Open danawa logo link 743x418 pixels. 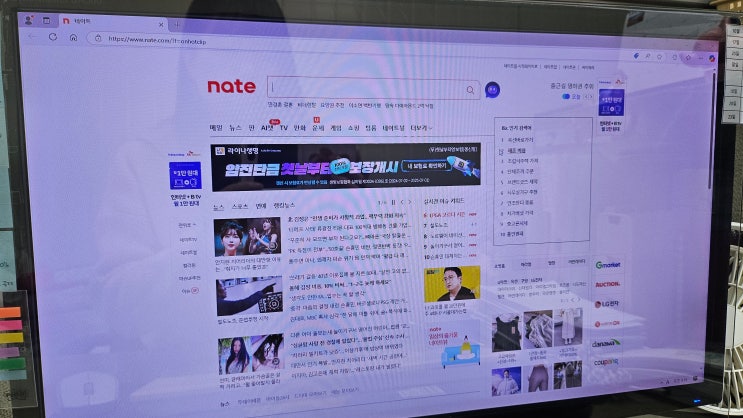606,343
